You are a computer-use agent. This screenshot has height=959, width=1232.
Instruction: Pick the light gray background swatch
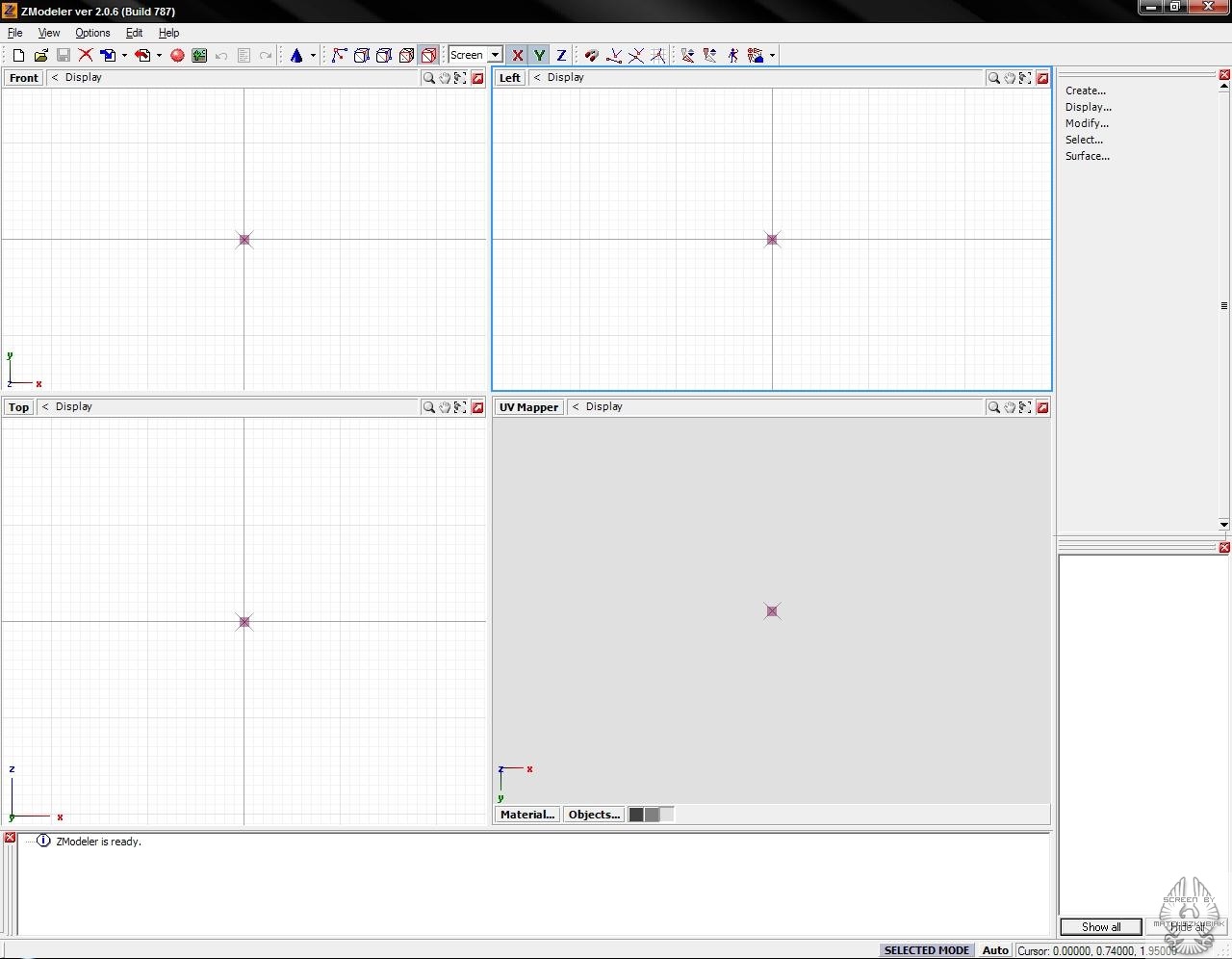coord(667,815)
